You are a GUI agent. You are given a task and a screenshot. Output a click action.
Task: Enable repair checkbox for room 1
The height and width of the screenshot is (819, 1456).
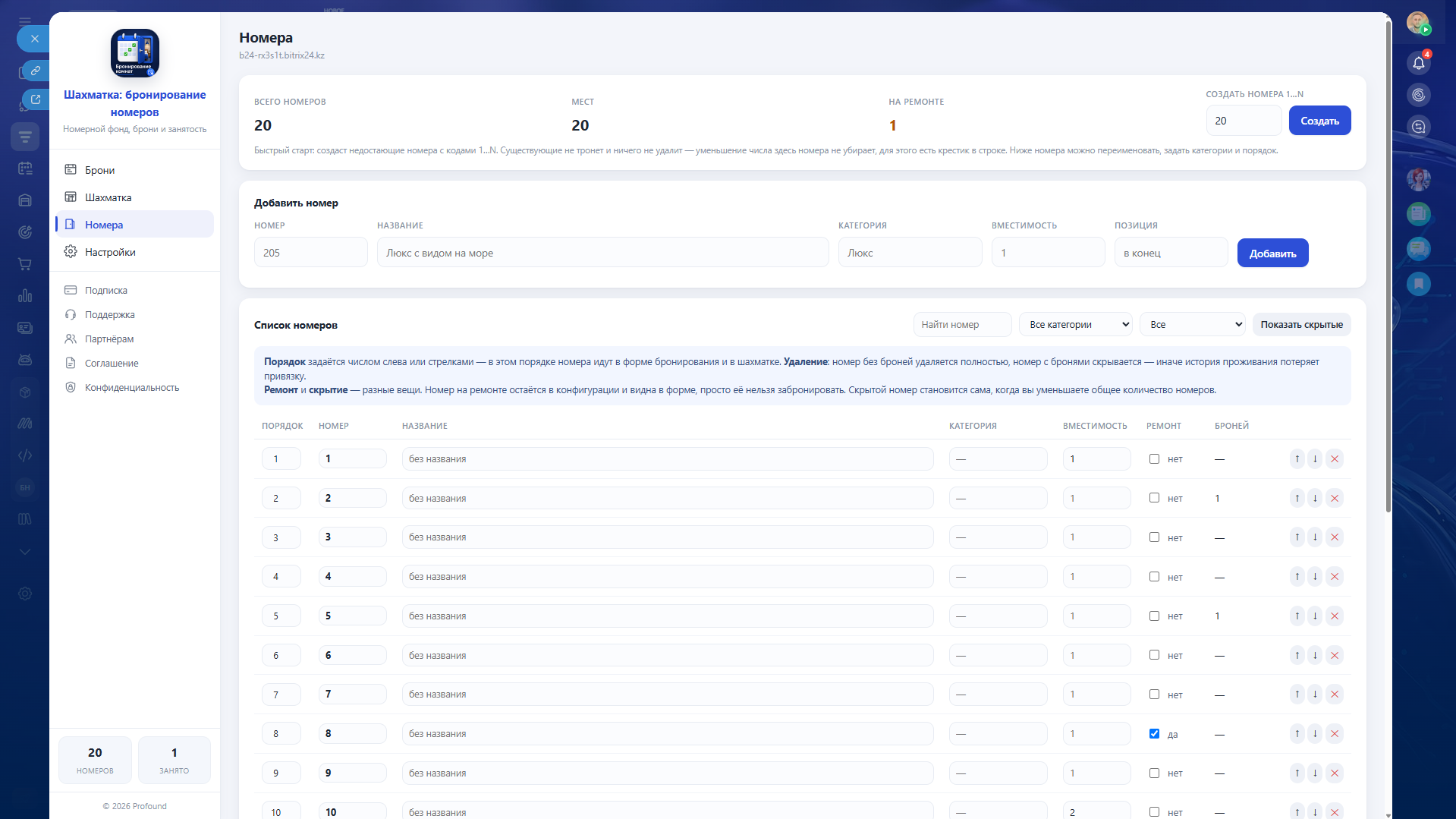click(x=1154, y=458)
